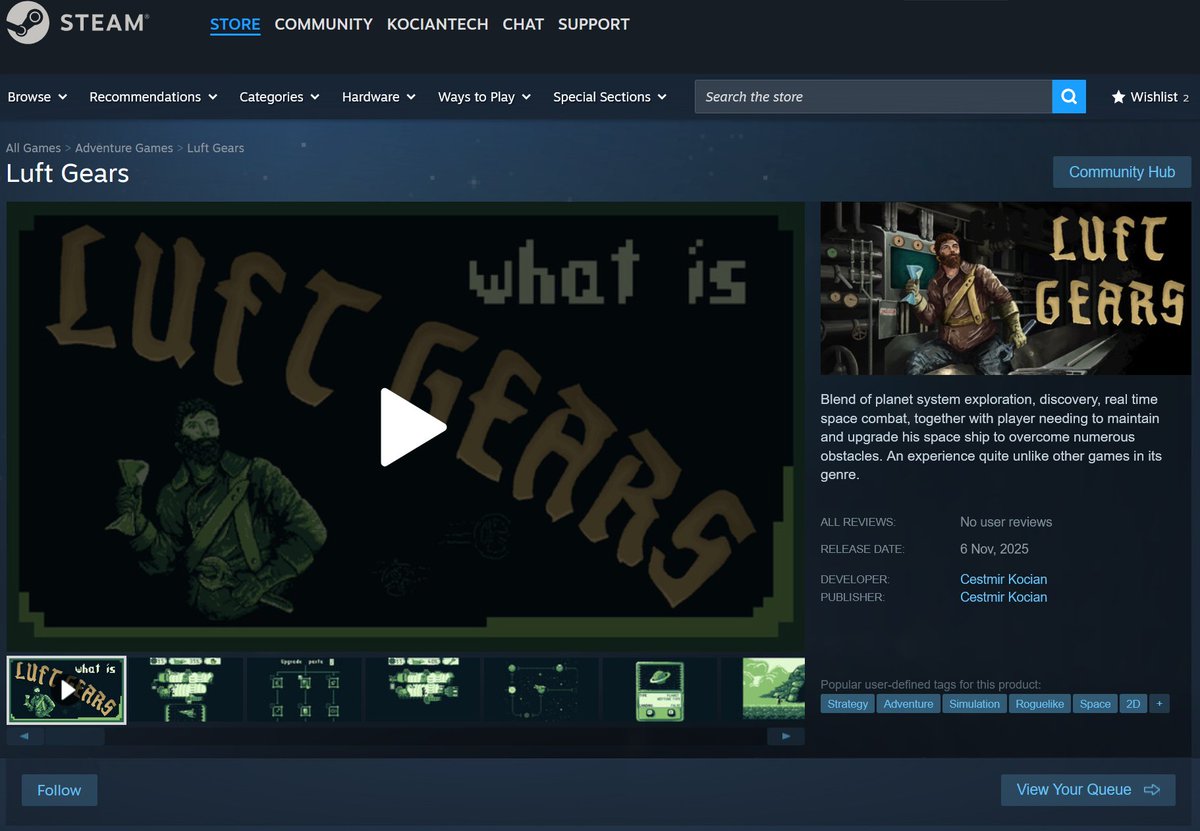Click the Community Hub button

point(1122,172)
